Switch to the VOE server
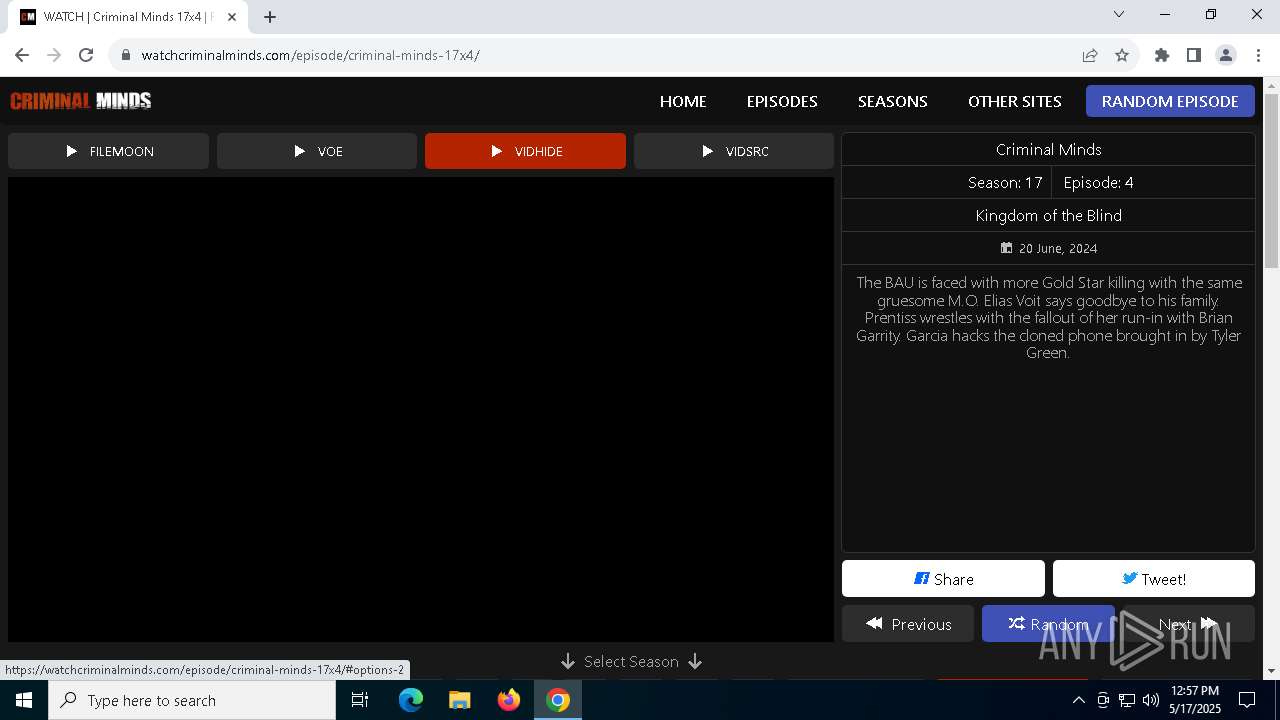Screen dimensions: 1280x720 pos(317,151)
